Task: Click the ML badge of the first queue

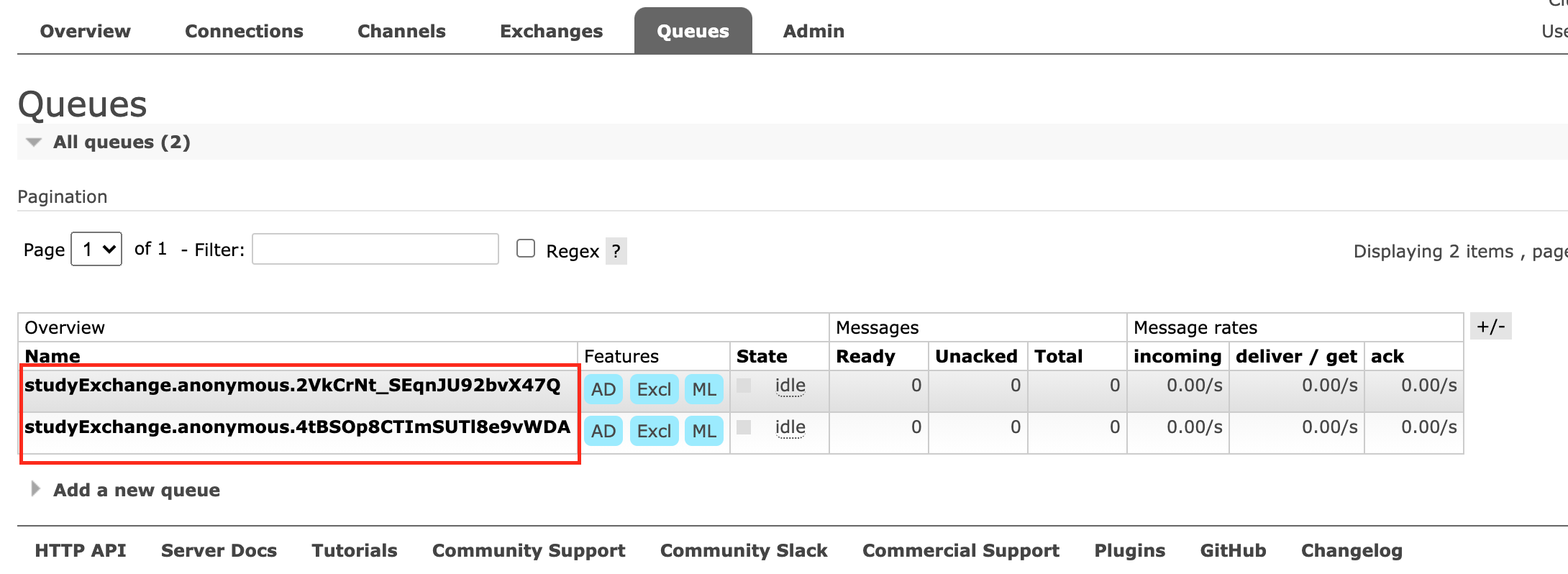Action: (703, 389)
